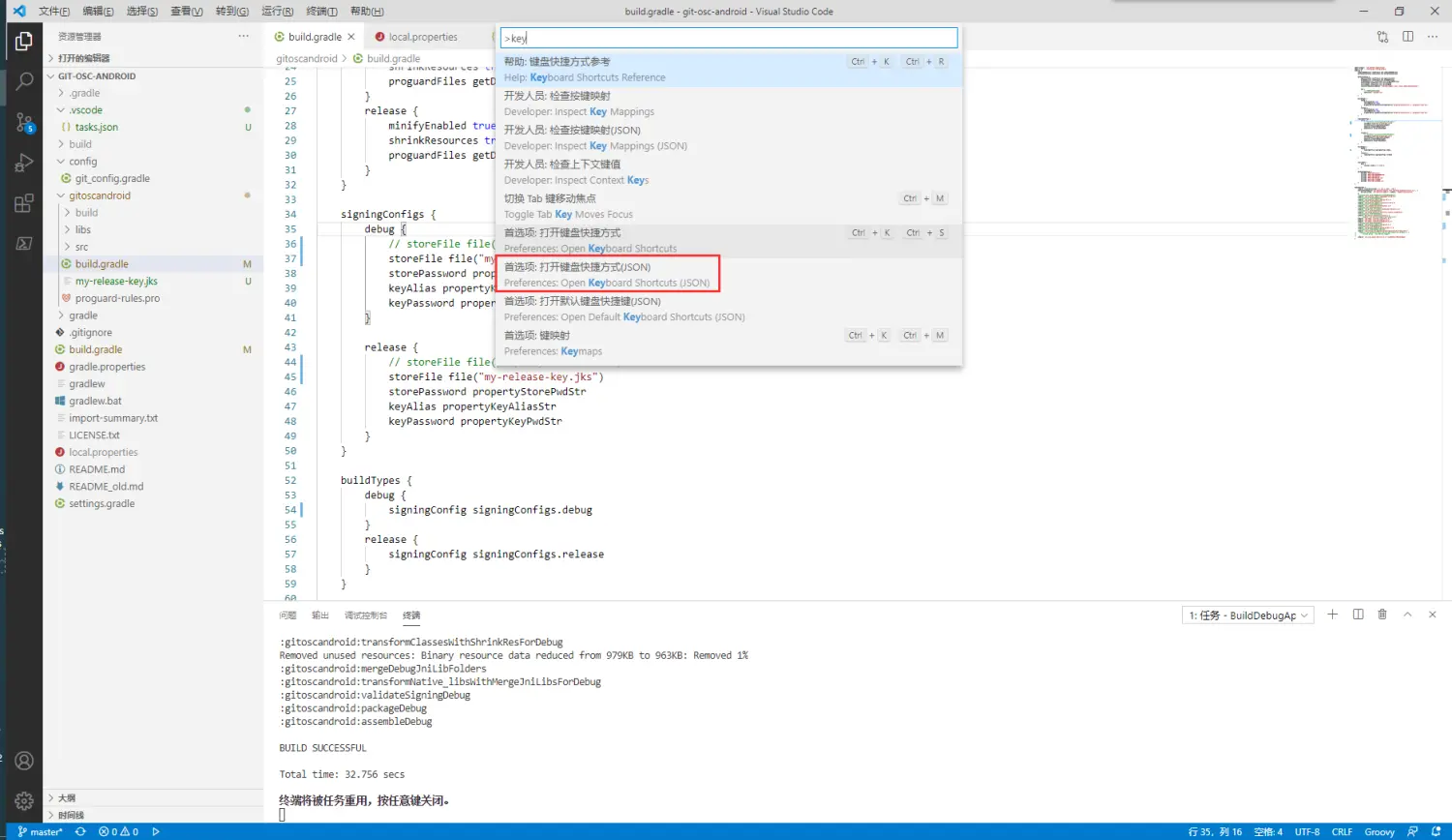Open the Extensions view icon
The image size is (1452, 840).
click(x=24, y=203)
